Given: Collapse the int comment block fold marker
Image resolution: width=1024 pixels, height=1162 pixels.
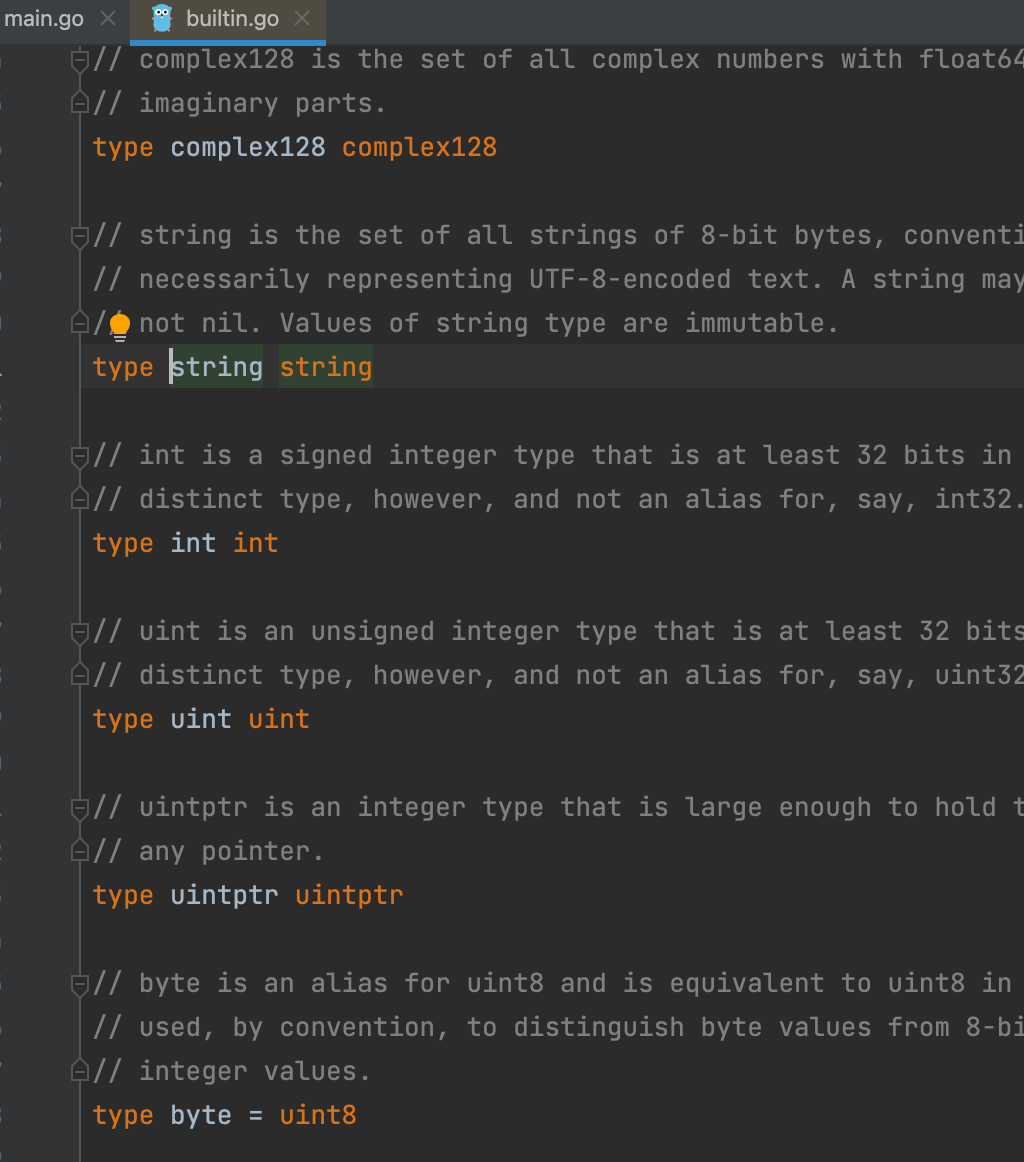Looking at the screenshot, I should [81, 456].
